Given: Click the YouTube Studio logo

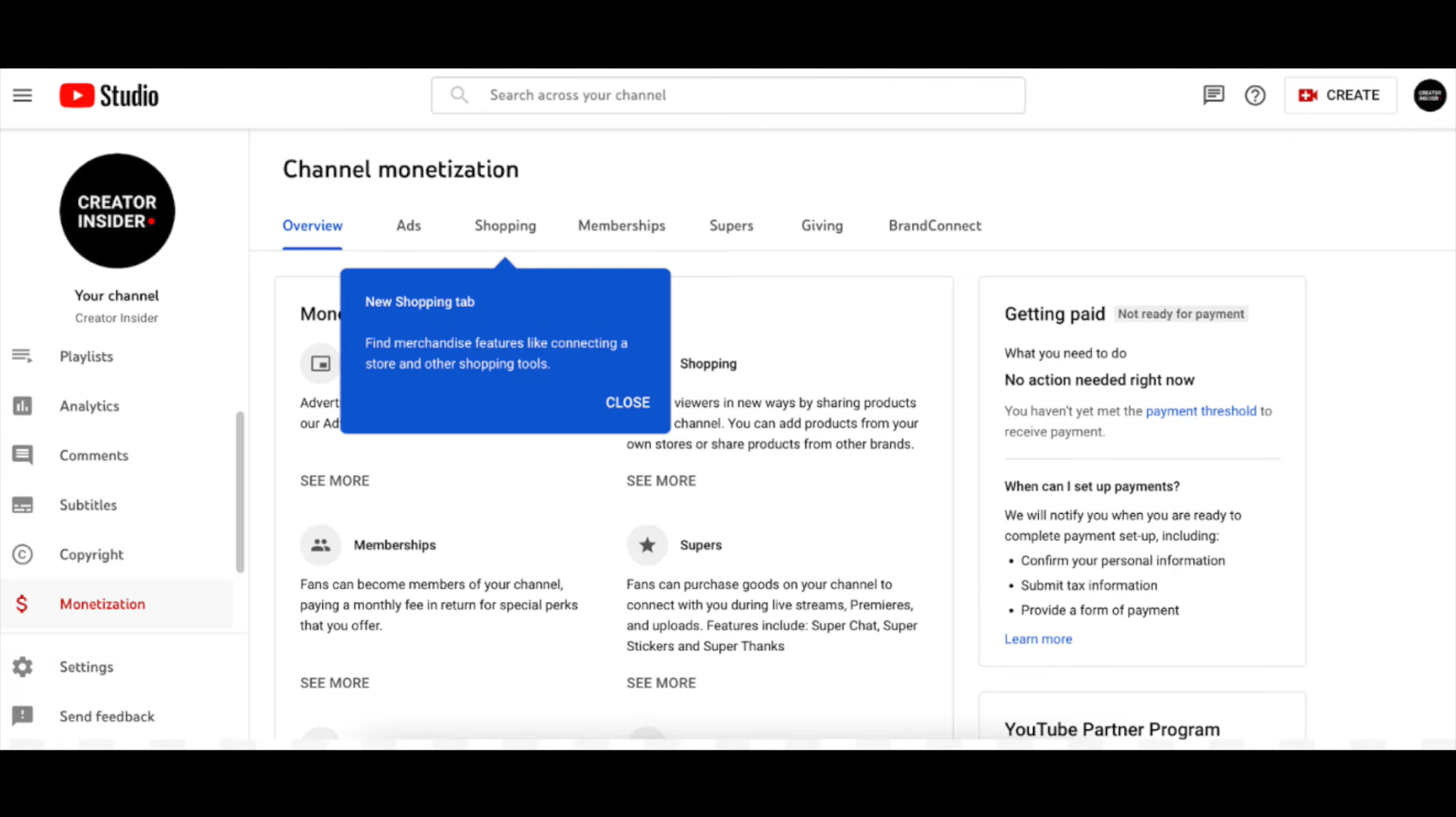Looking at the screenshot, I should (x=109, y=95).
